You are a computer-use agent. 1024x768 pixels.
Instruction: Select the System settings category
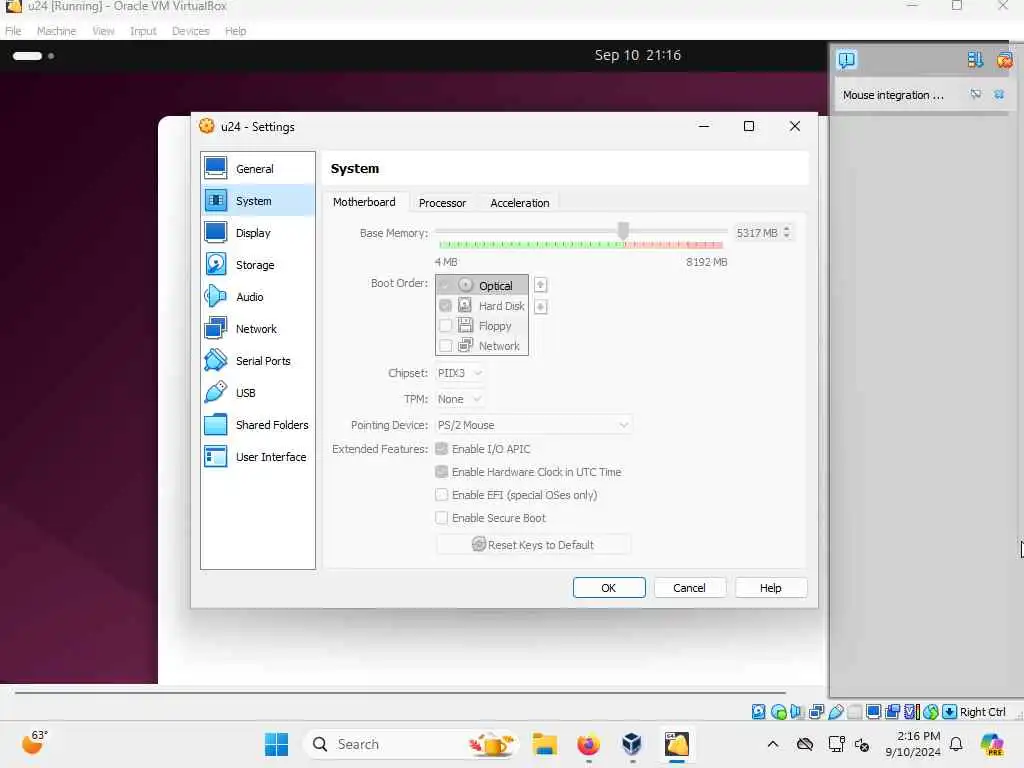(x=258, y=200)
